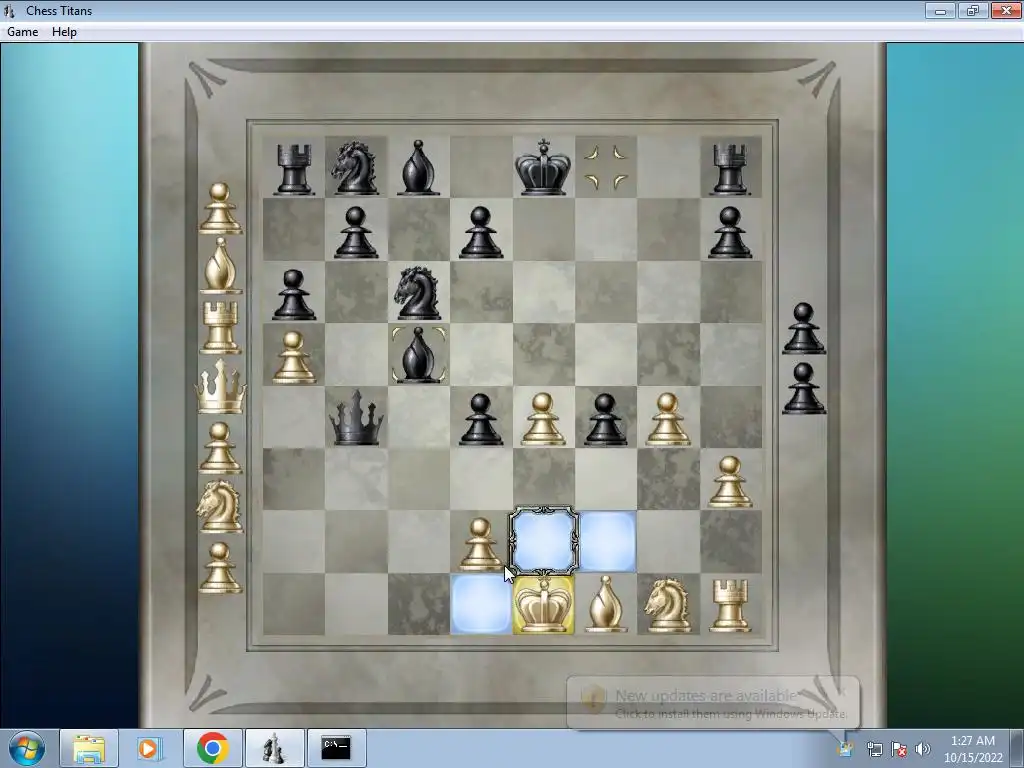Pick the white pawn on h3
This screenshot has height=768, width=1024.
click(730, 482)
